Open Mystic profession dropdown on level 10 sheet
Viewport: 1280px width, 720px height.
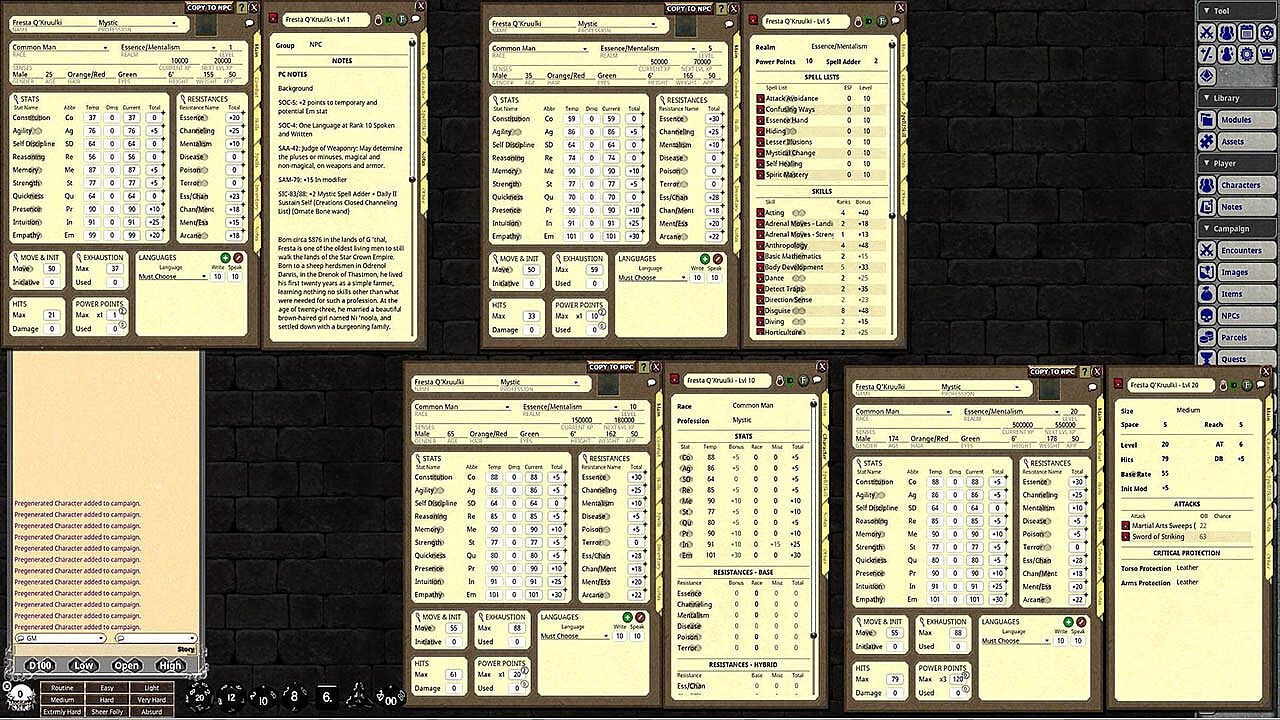pyautogui.click(x=539, y=382)
